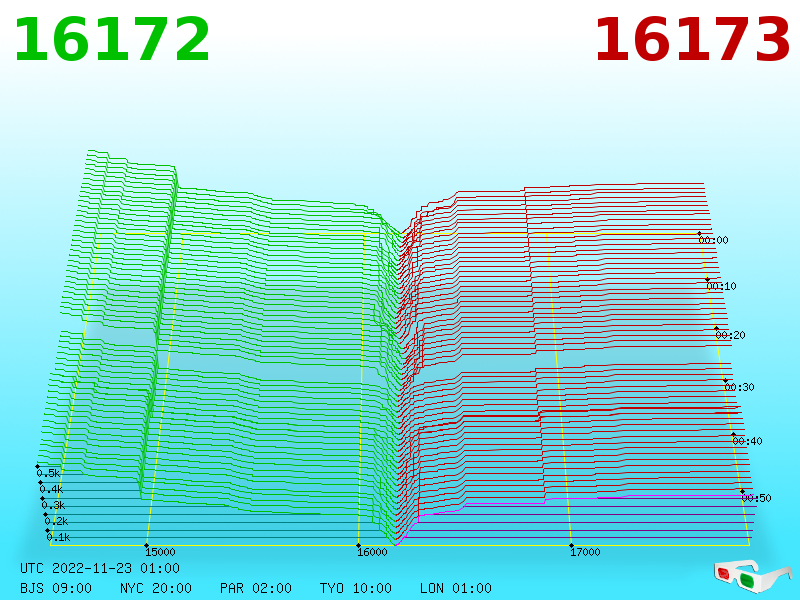Image resolution: width=800 pixels, height=600 pixels.
Task: Click the PAR 02:00 clock
Action: point(256,588)
